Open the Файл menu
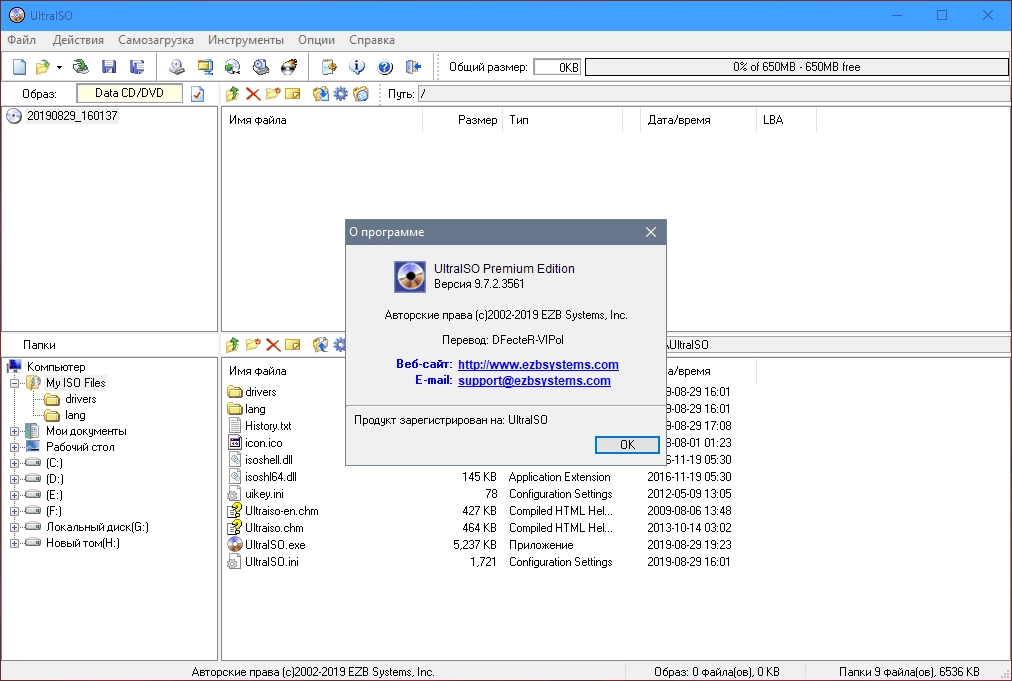This screenshot has width=1012, height=681. pyautogui.click(x=21, y=40)
